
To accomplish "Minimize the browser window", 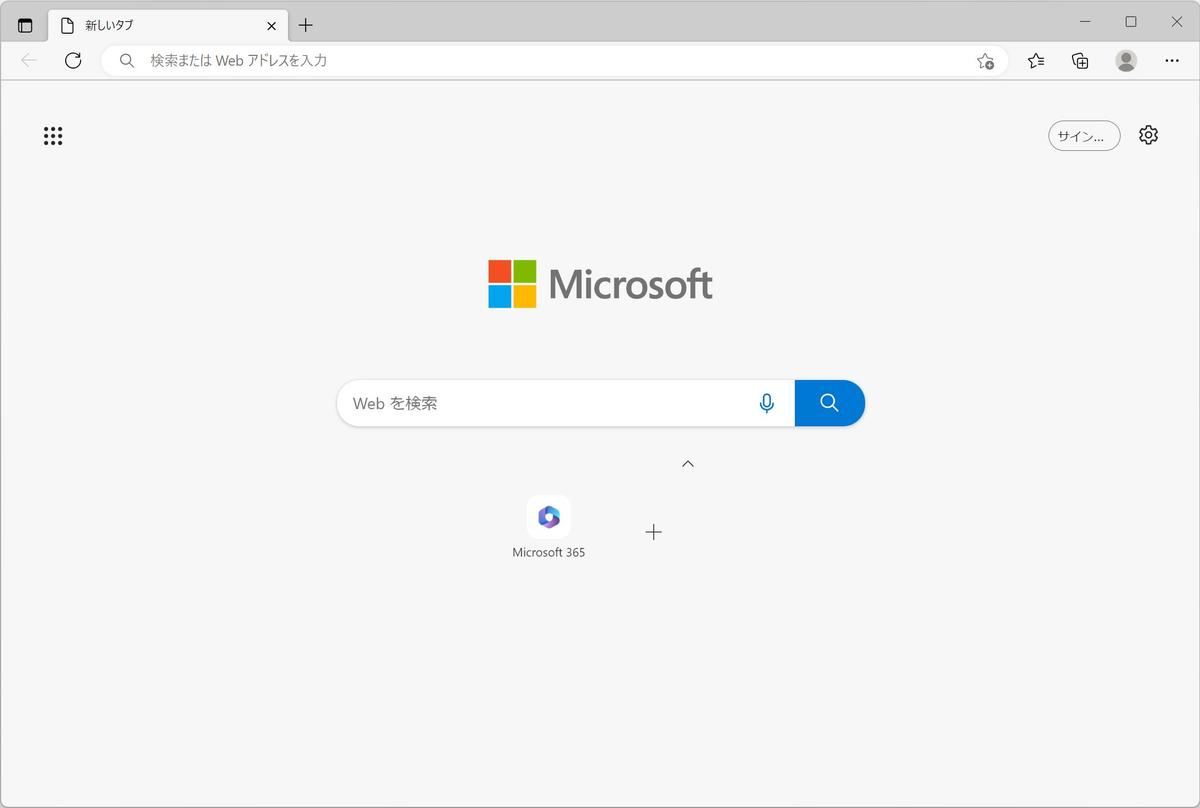I will 1085,21.
